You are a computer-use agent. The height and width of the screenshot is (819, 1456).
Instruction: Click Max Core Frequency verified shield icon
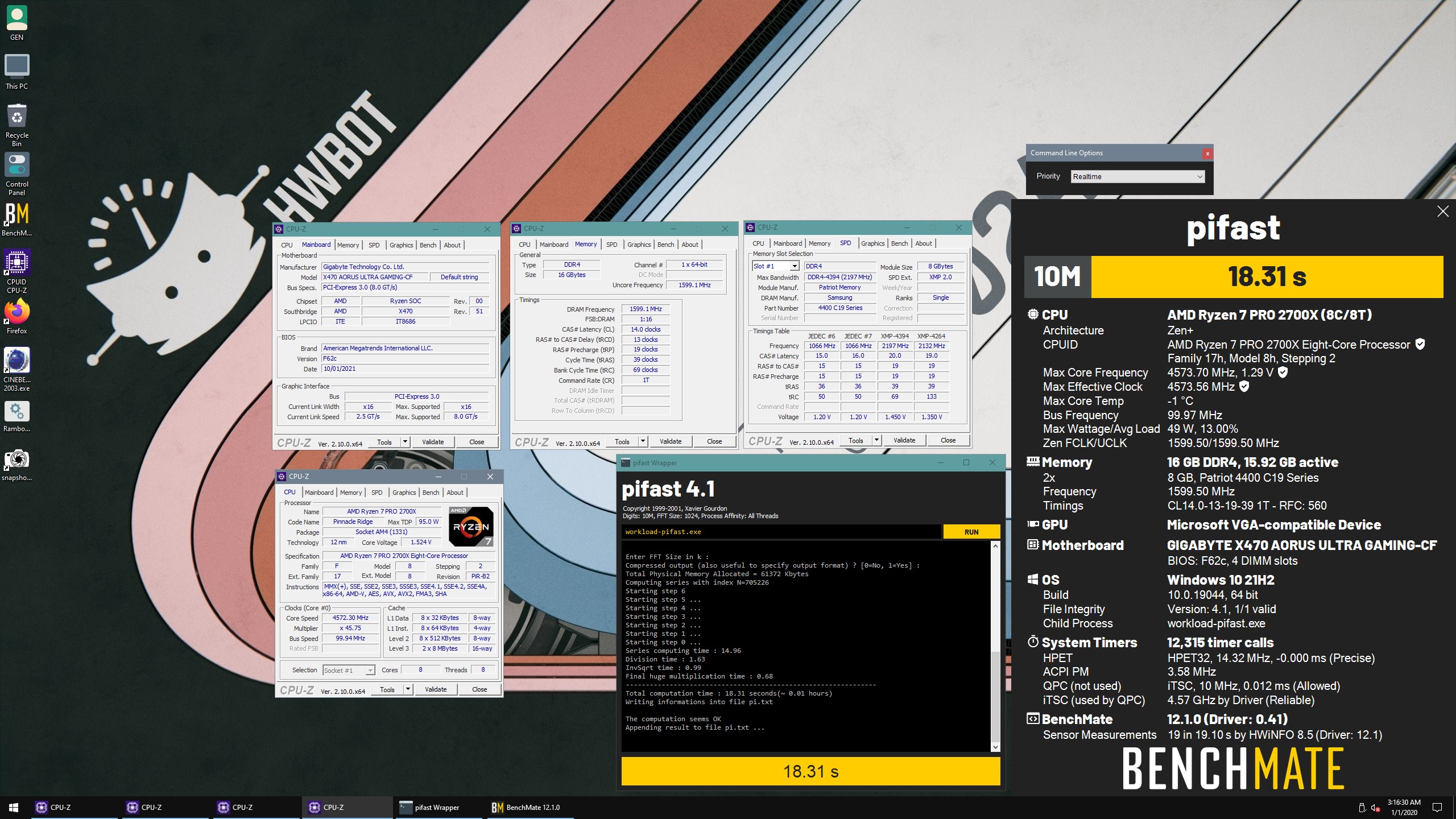(x=1283, y=372)
